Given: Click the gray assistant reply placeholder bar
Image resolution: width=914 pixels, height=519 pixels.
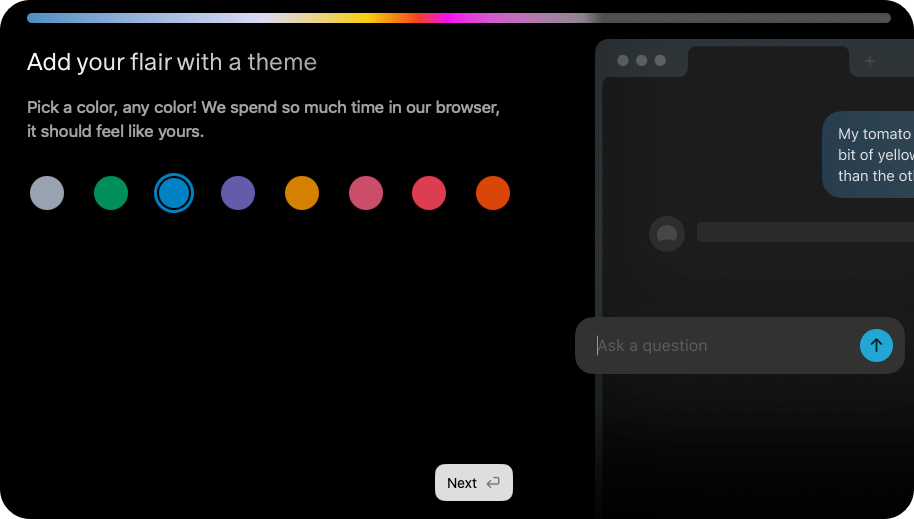Looking at the screenshot, I should (x=806, y=232).
